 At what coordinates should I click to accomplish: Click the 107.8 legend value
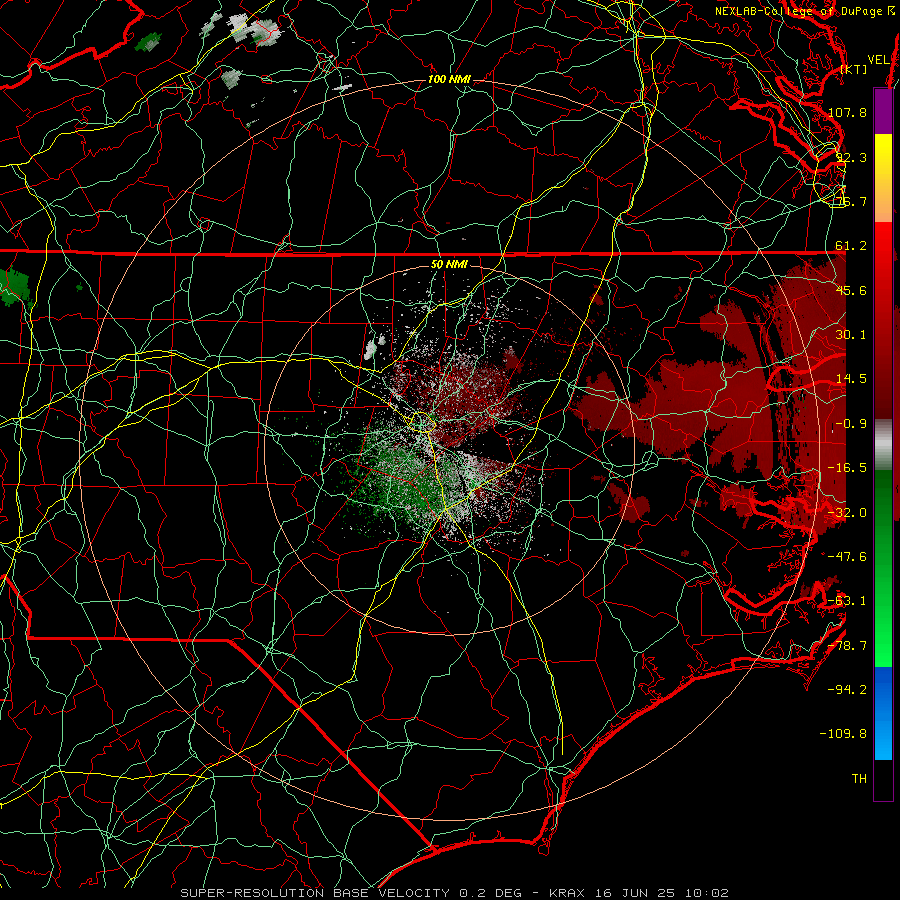(x=847, y=112)
